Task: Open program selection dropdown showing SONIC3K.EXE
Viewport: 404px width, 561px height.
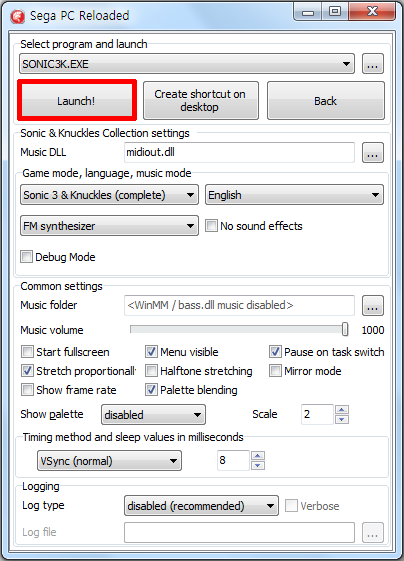Action: click(x=187, y=64)
